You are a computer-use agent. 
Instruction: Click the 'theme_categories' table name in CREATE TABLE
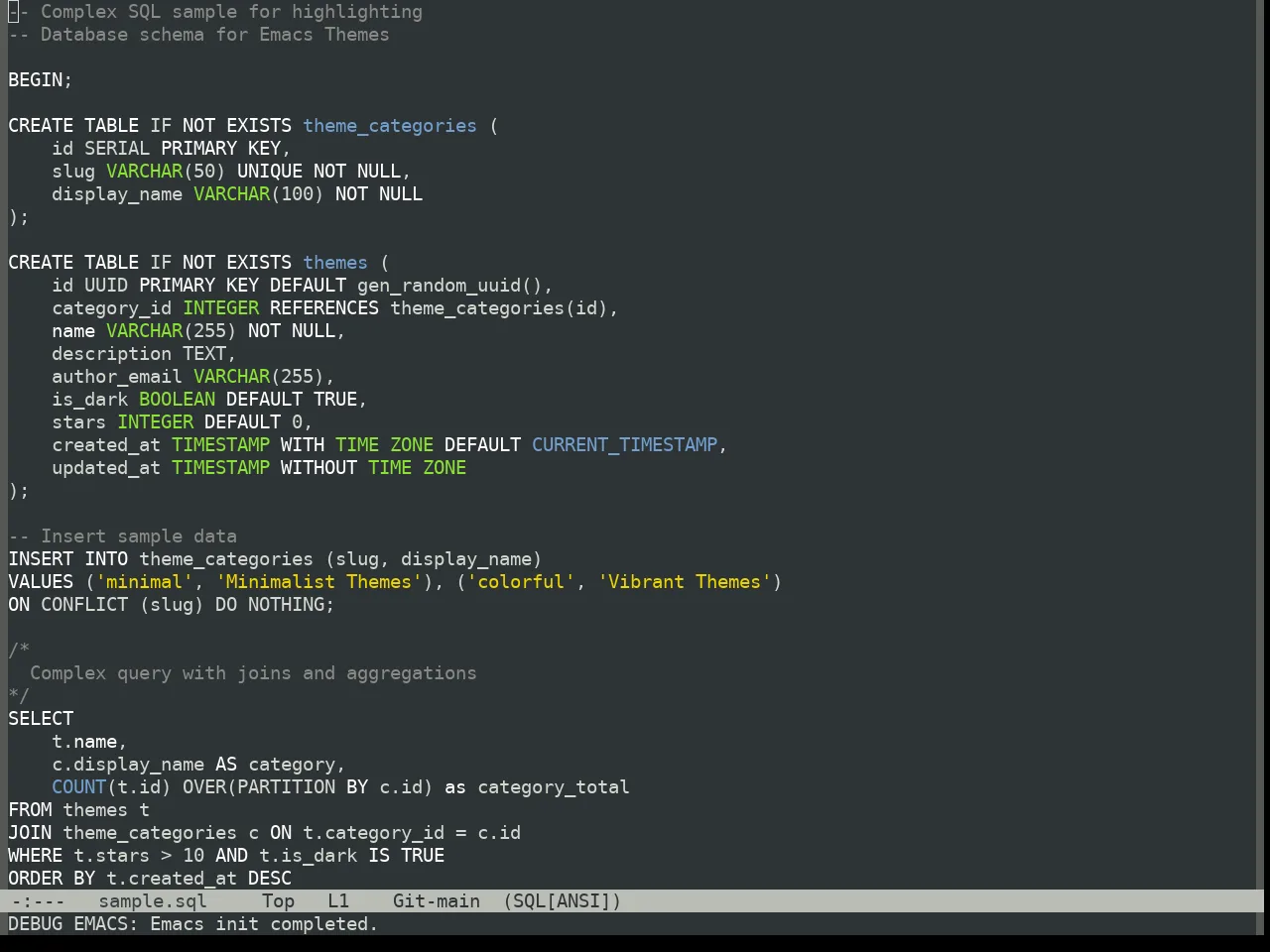390,126
